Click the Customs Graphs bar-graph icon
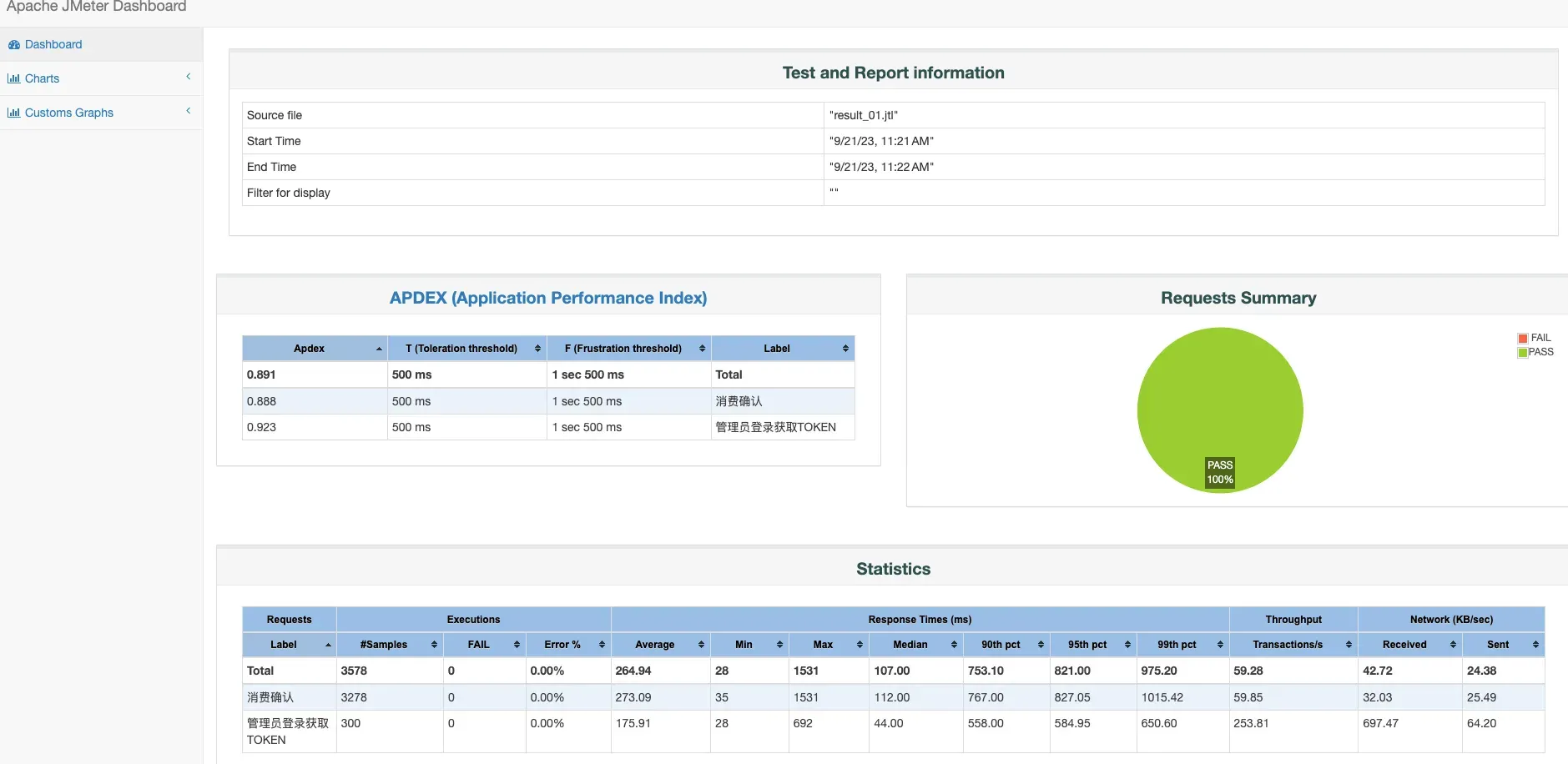This screenshot has width=1568, height=764. click(13, 113)
